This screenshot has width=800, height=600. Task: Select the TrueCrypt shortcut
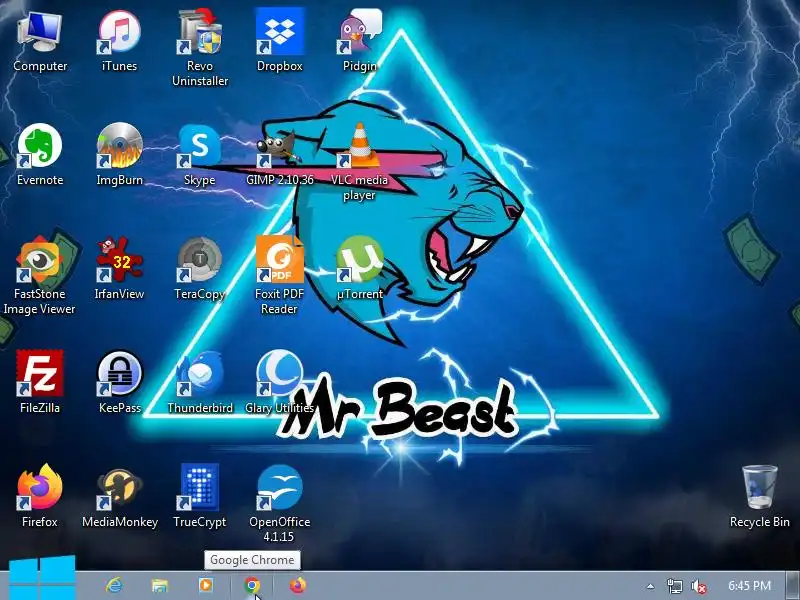click(x=200, y=487)
